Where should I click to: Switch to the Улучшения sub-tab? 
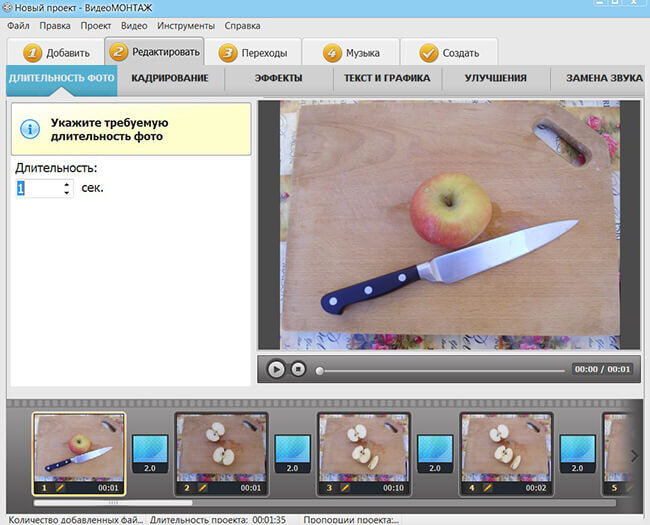(x=496, y=78)
